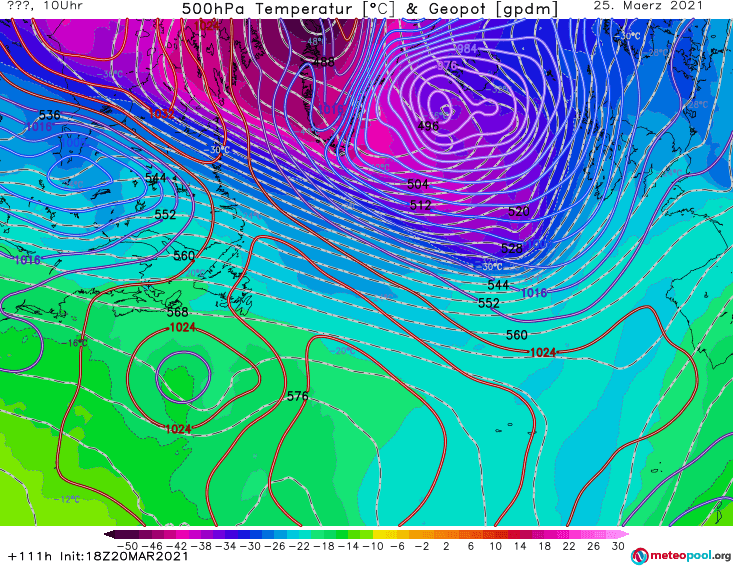
Task: Click the '-18' value on color scale
Action: click(x=324, y=546)
